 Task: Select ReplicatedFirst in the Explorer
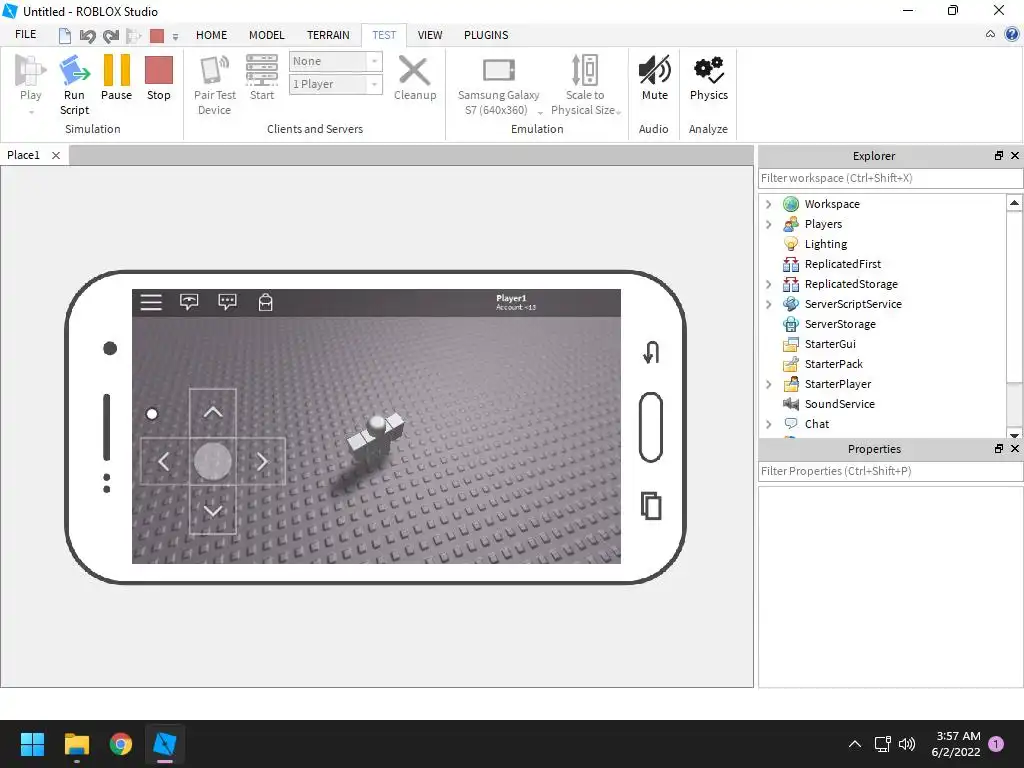[842, 264]
